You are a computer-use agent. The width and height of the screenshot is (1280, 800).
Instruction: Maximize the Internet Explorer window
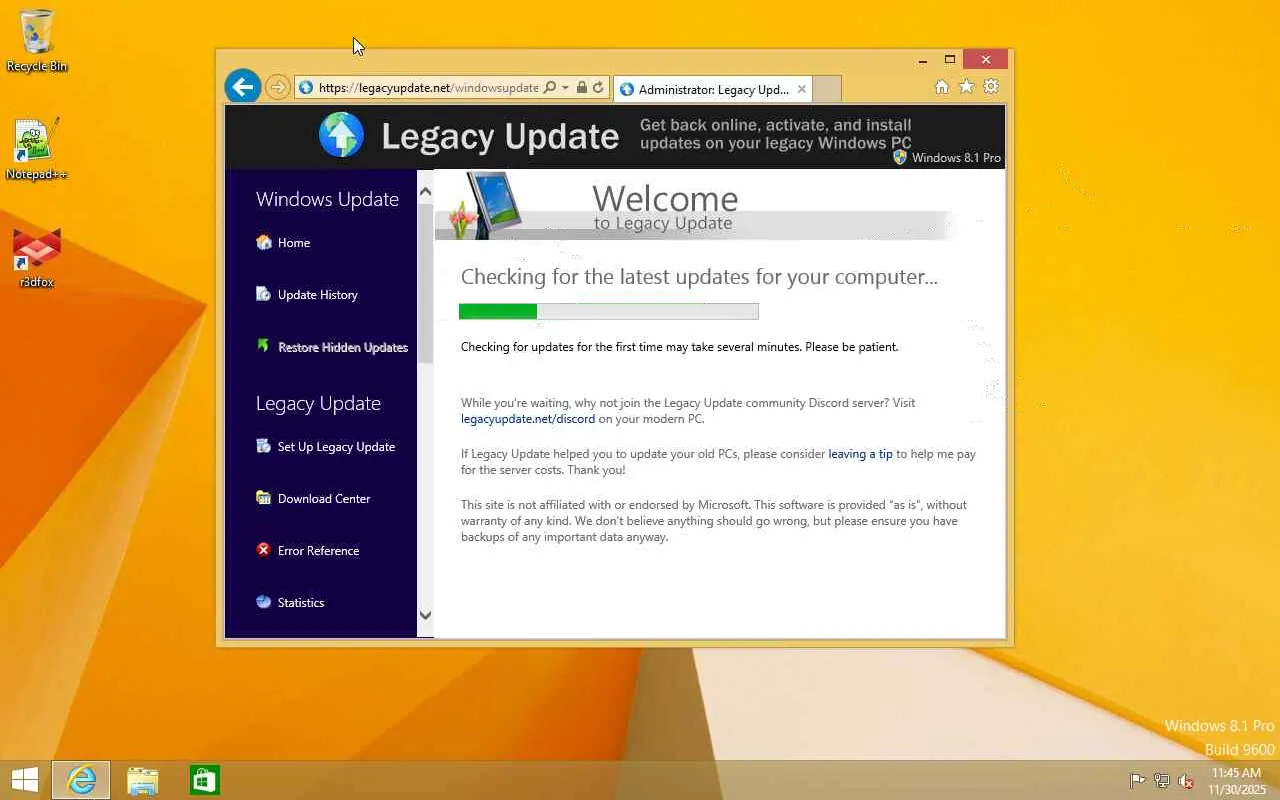(950, 60)
